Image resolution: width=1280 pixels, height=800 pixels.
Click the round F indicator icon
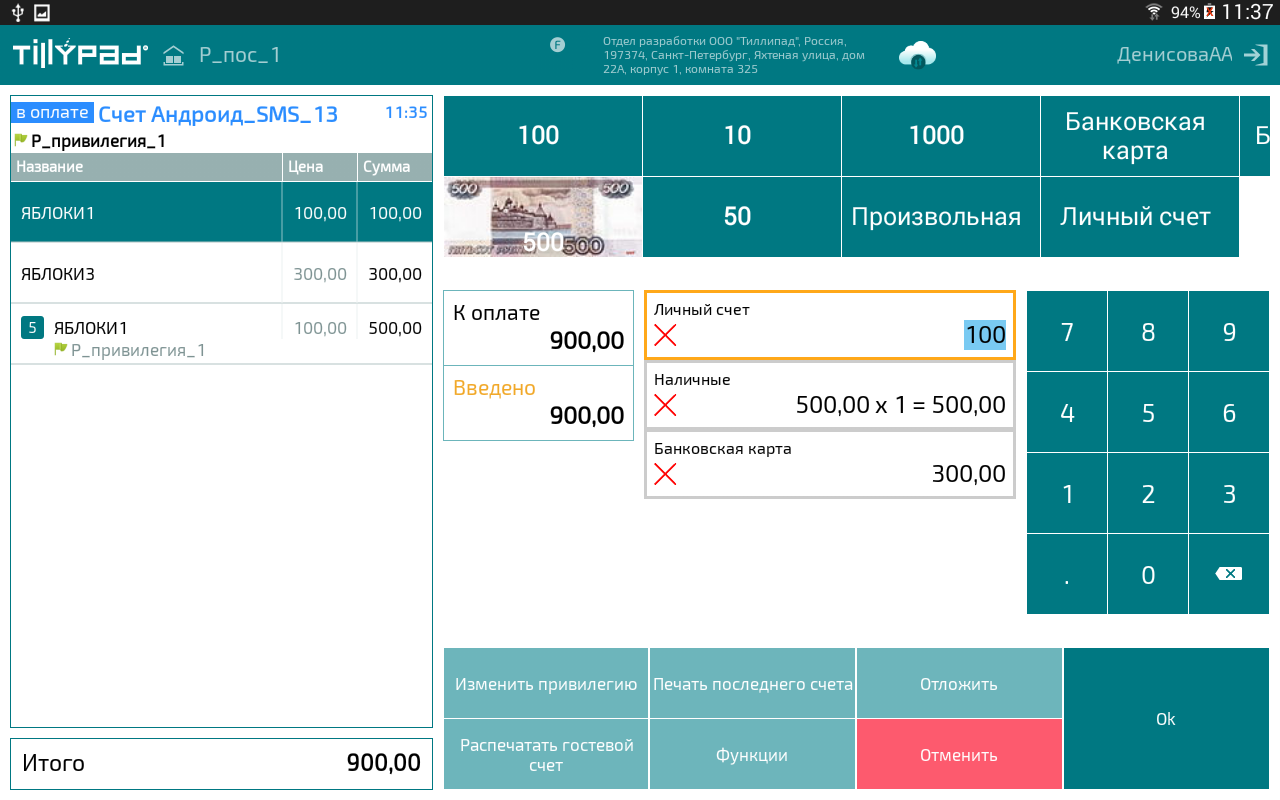pos(557,44)
